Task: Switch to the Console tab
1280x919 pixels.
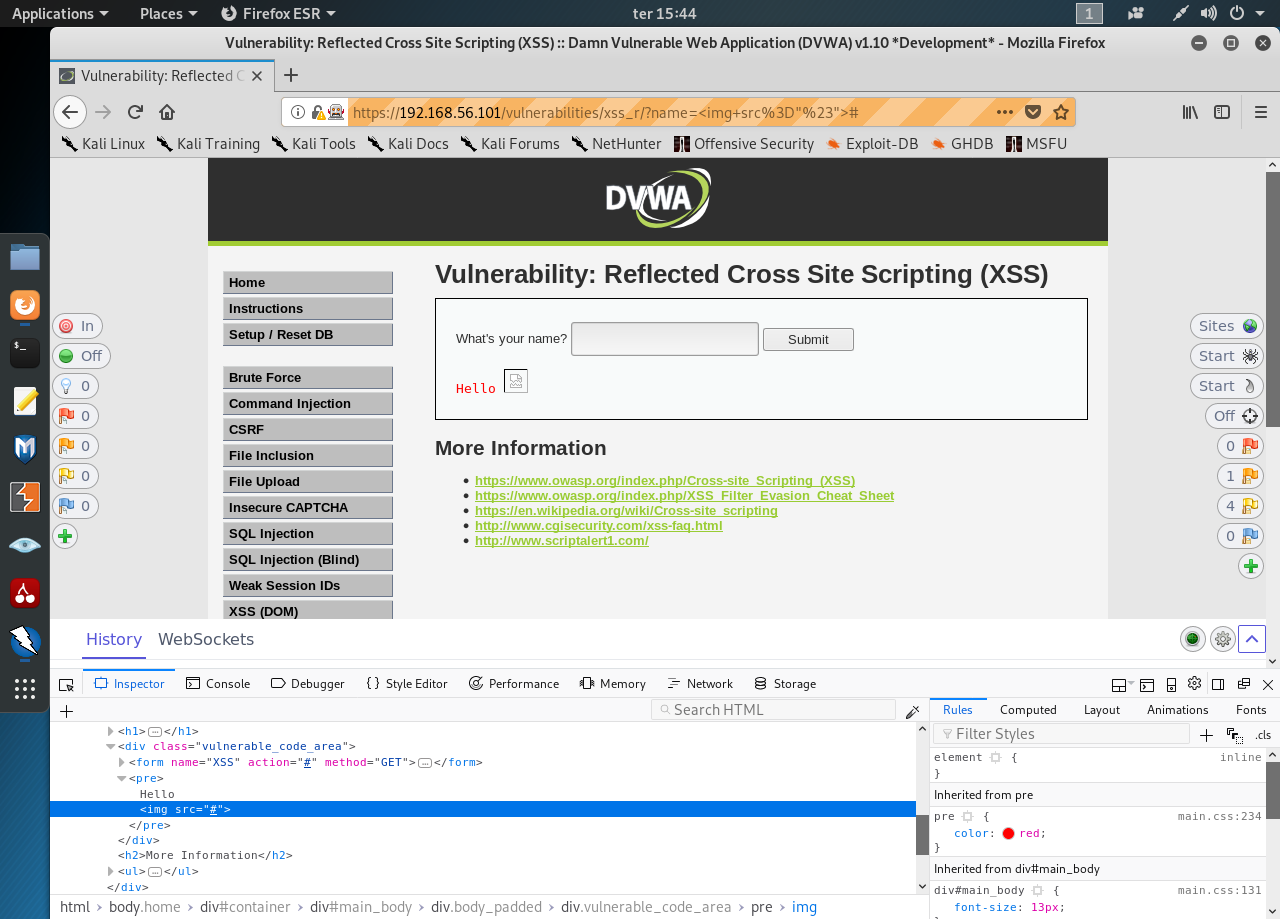Action: pos(218,684)
